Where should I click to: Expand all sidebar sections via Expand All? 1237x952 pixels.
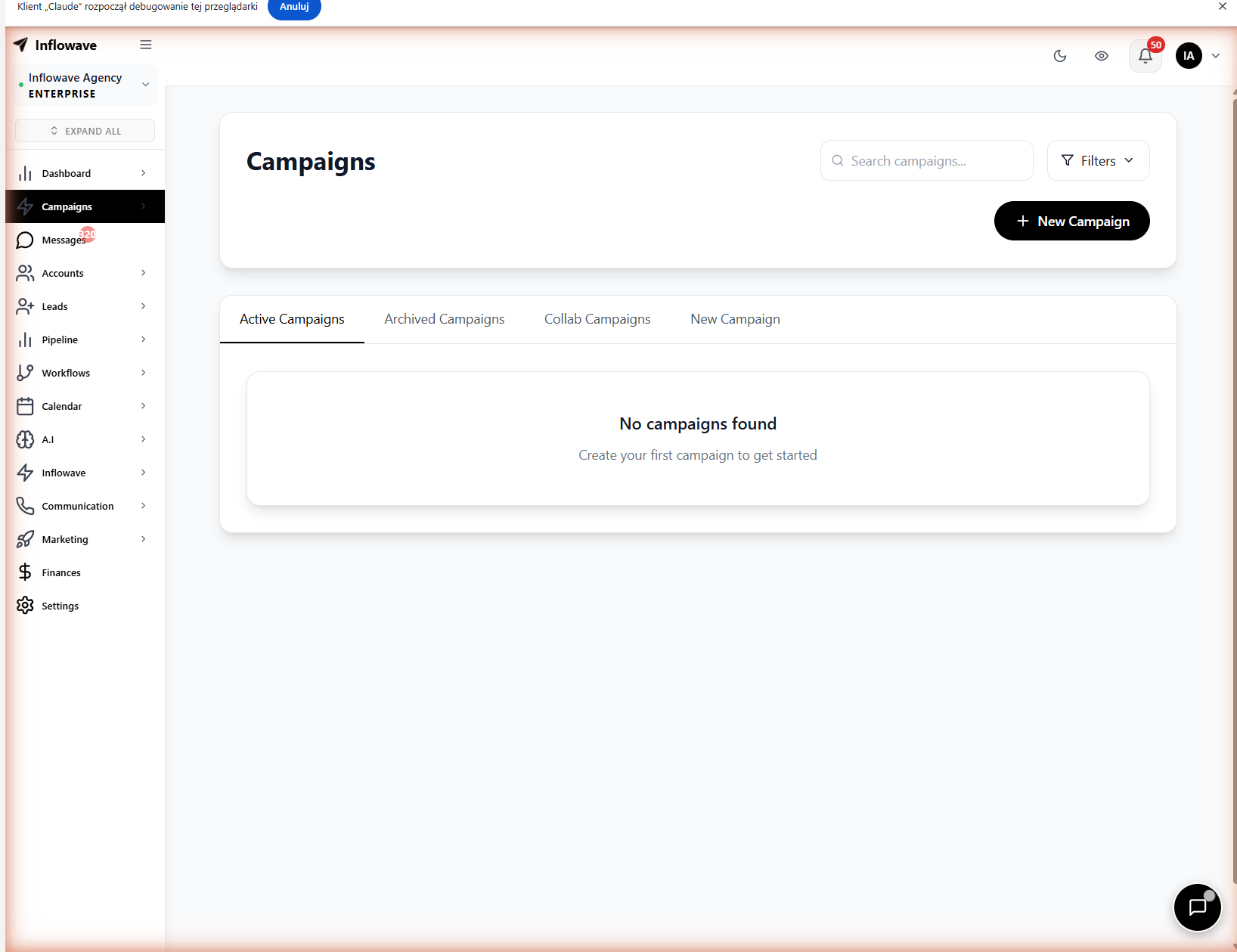[x=85, y=130]
